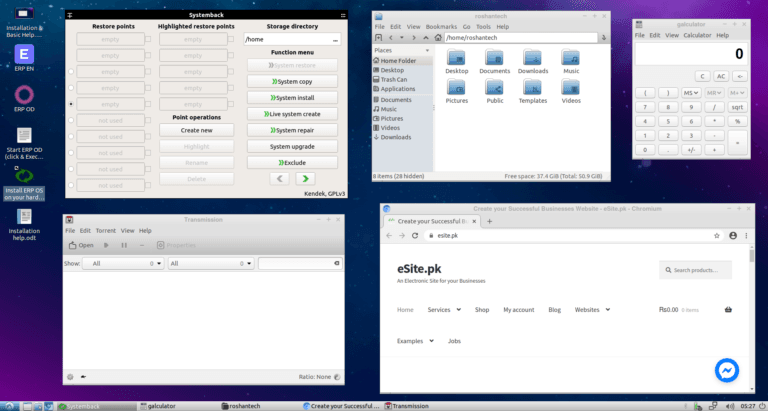Click the Search products field on eSite.pk
Screen dimensions: 768x411
(696, 270)
